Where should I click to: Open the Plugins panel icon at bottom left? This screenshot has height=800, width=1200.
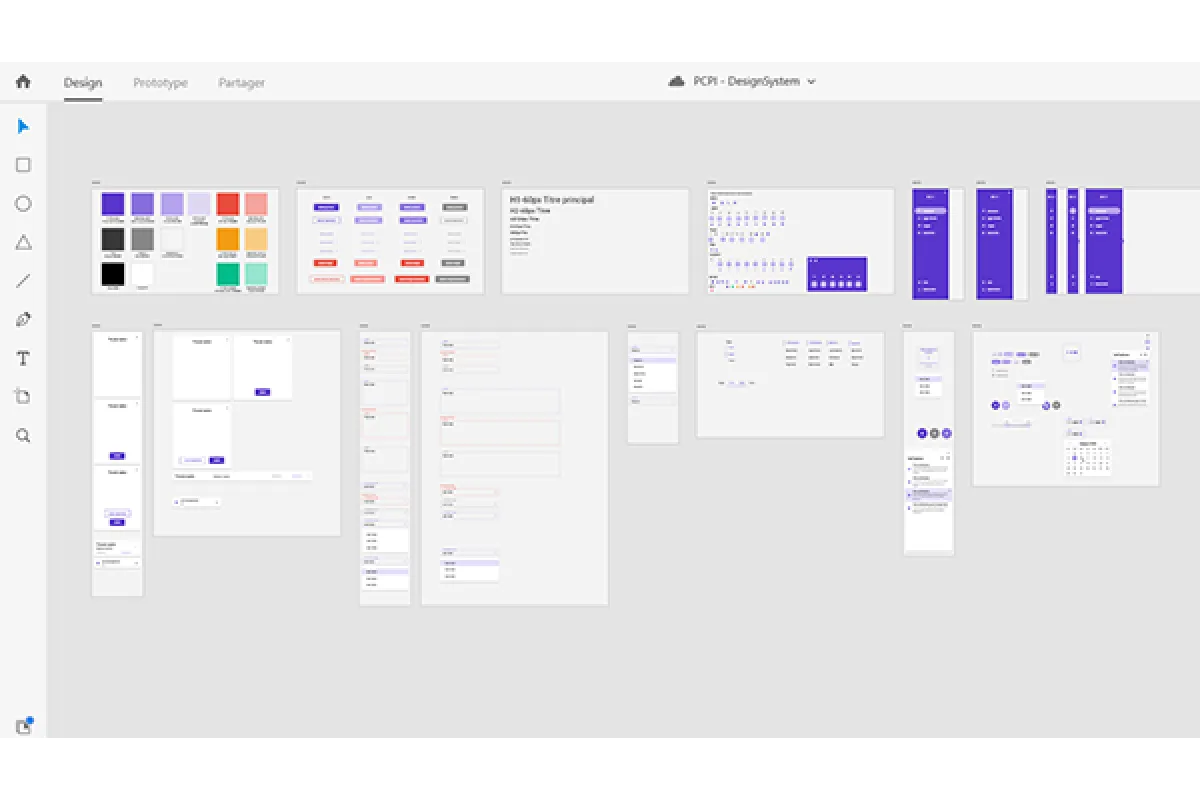(x=23, y=727)
